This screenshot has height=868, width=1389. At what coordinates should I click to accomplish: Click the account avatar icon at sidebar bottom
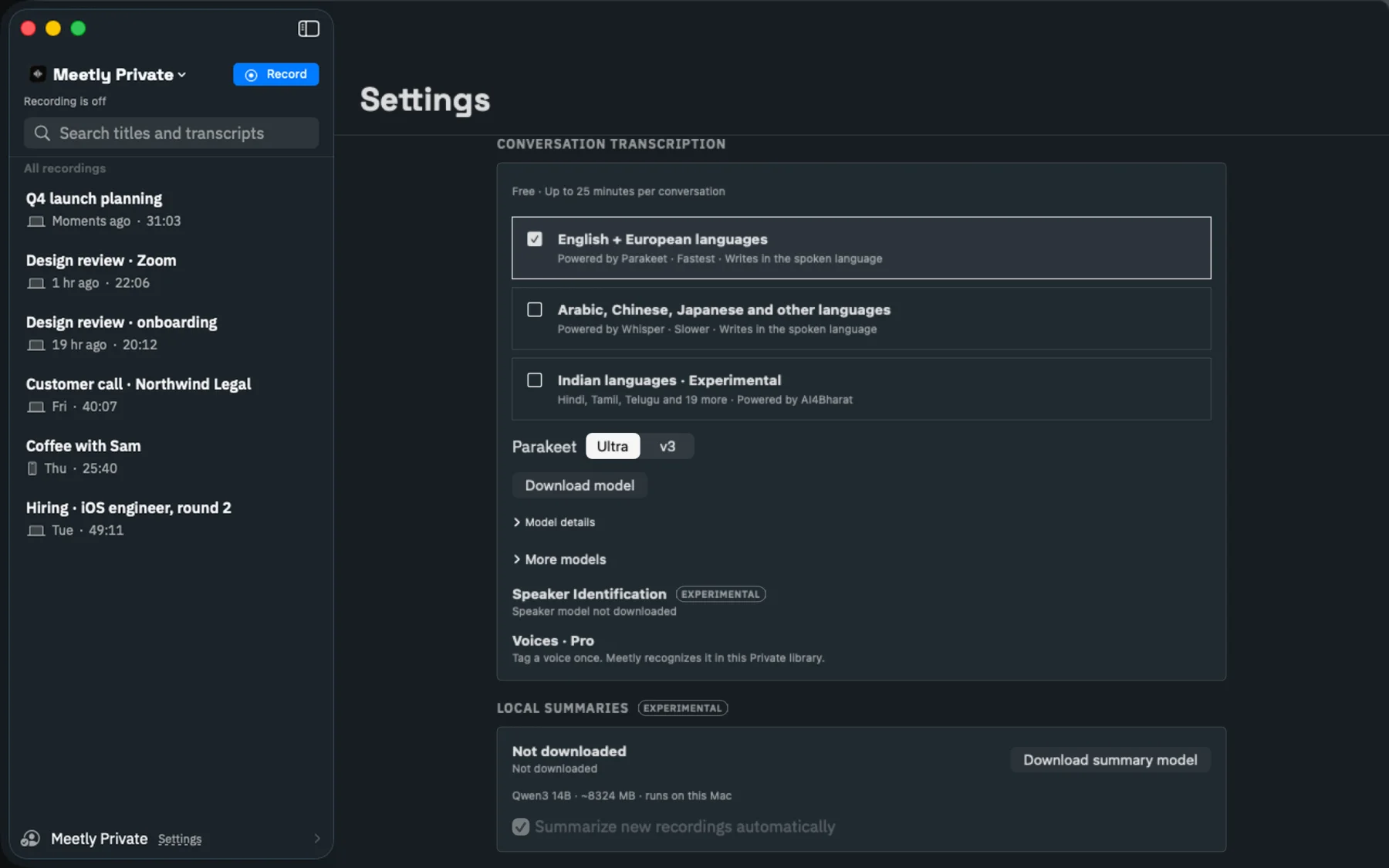30,839
